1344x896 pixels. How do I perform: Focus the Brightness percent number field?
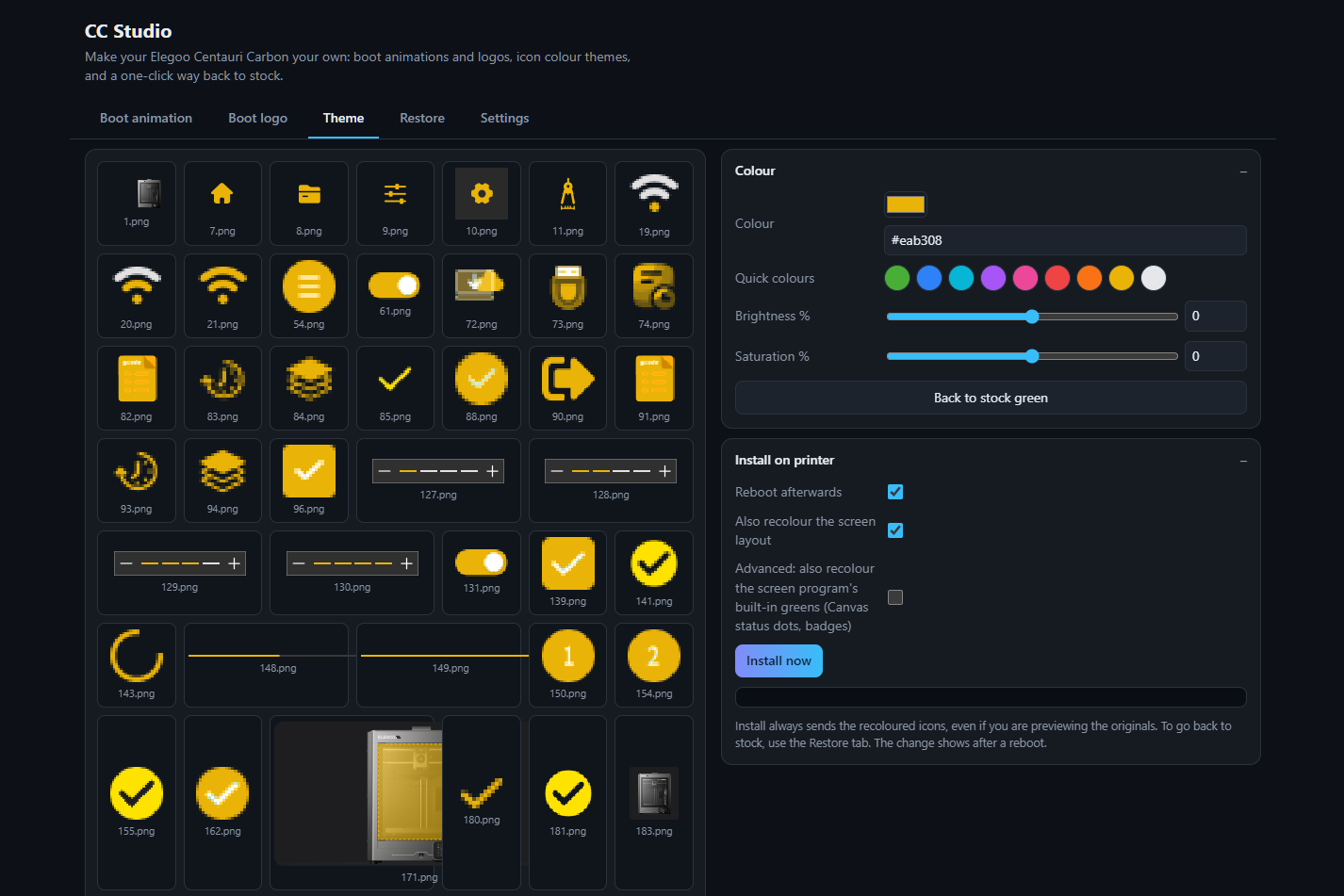[x=1215, y=317]
